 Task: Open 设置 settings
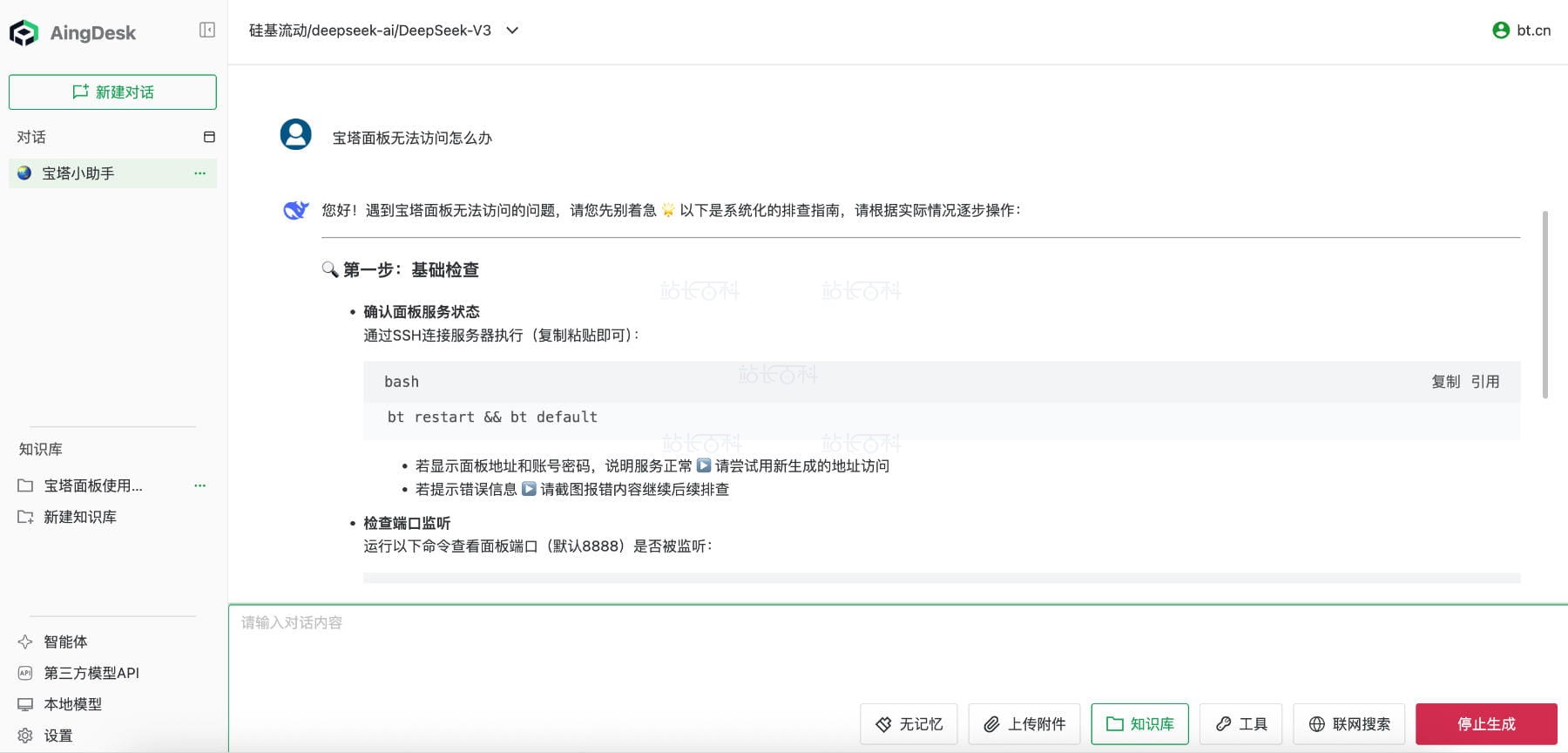tap(58, 736)
